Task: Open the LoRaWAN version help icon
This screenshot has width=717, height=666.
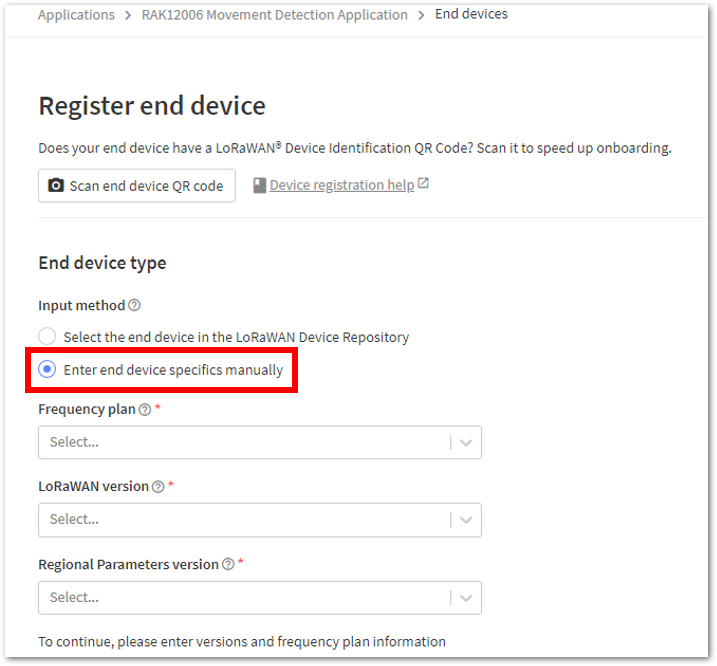Action: pos(158,487)
